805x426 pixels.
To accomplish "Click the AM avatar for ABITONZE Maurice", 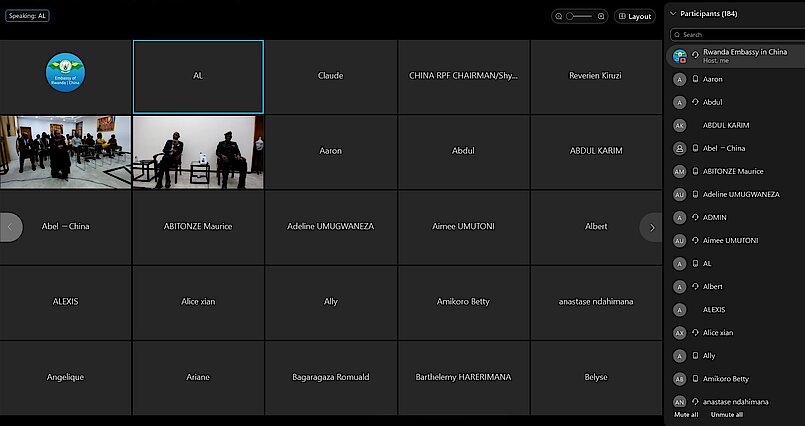I will [x=680, y=171].
